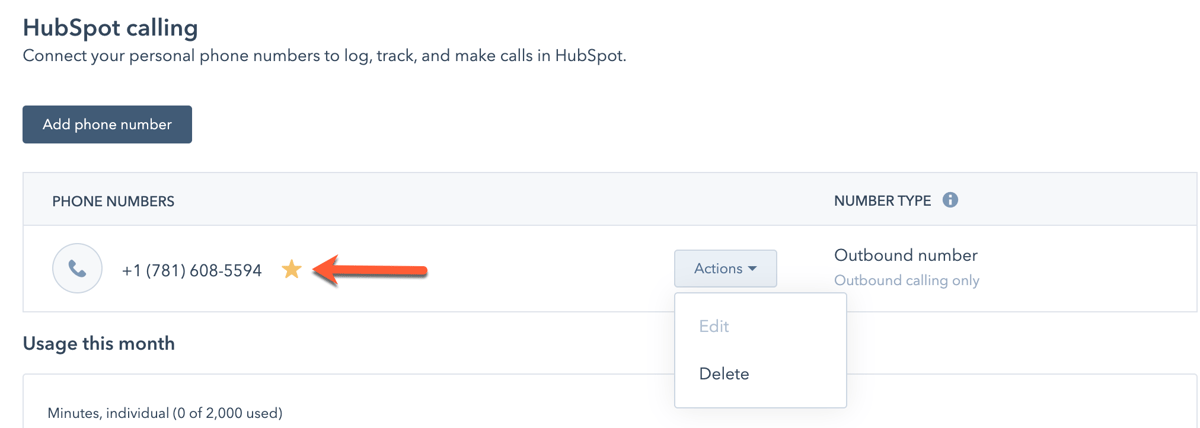Click the caret arrow on the Actions button
The width and height of the screenshot is (1200, 428).
(x=752, y=269)
